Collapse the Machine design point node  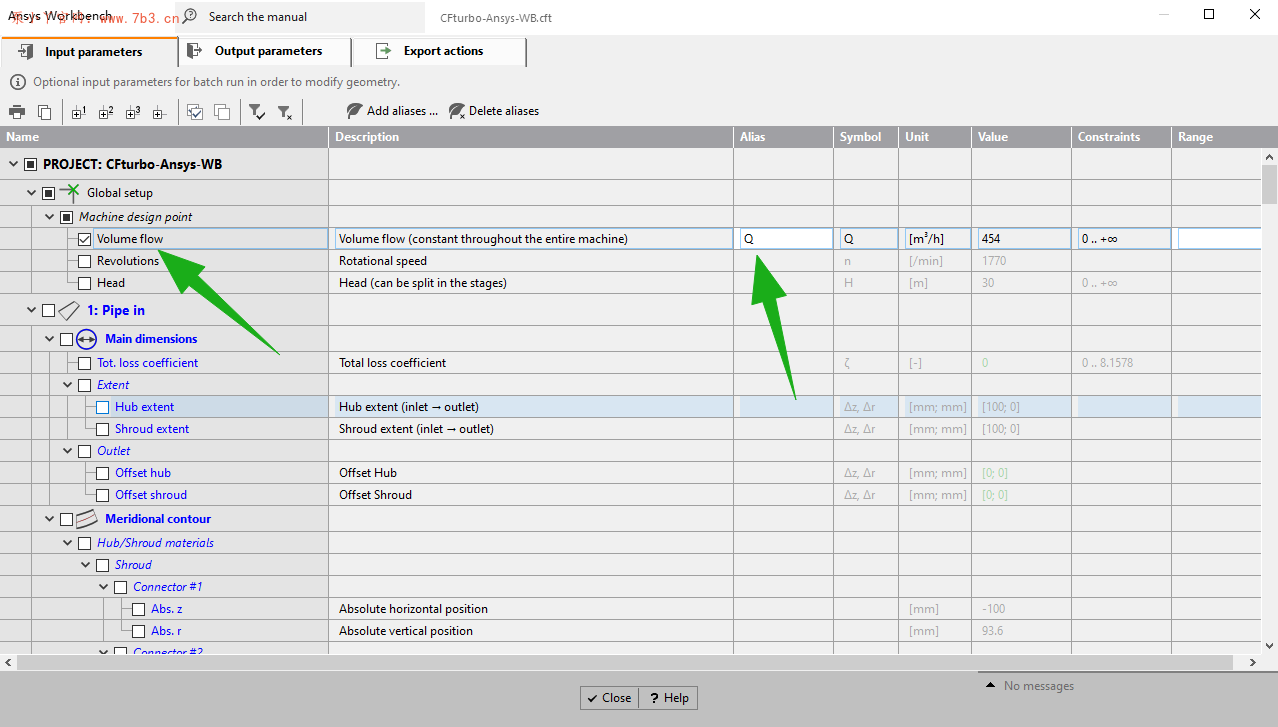click(49, 217)
